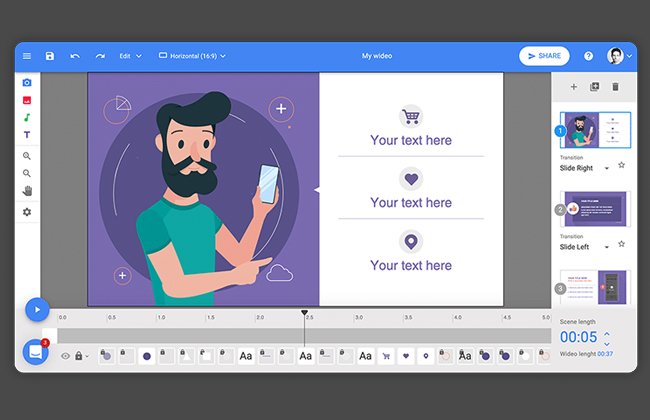This screenshot has height=420, width=650.
Task: Select the location pin icon on canvas
Action: [411, 242]
